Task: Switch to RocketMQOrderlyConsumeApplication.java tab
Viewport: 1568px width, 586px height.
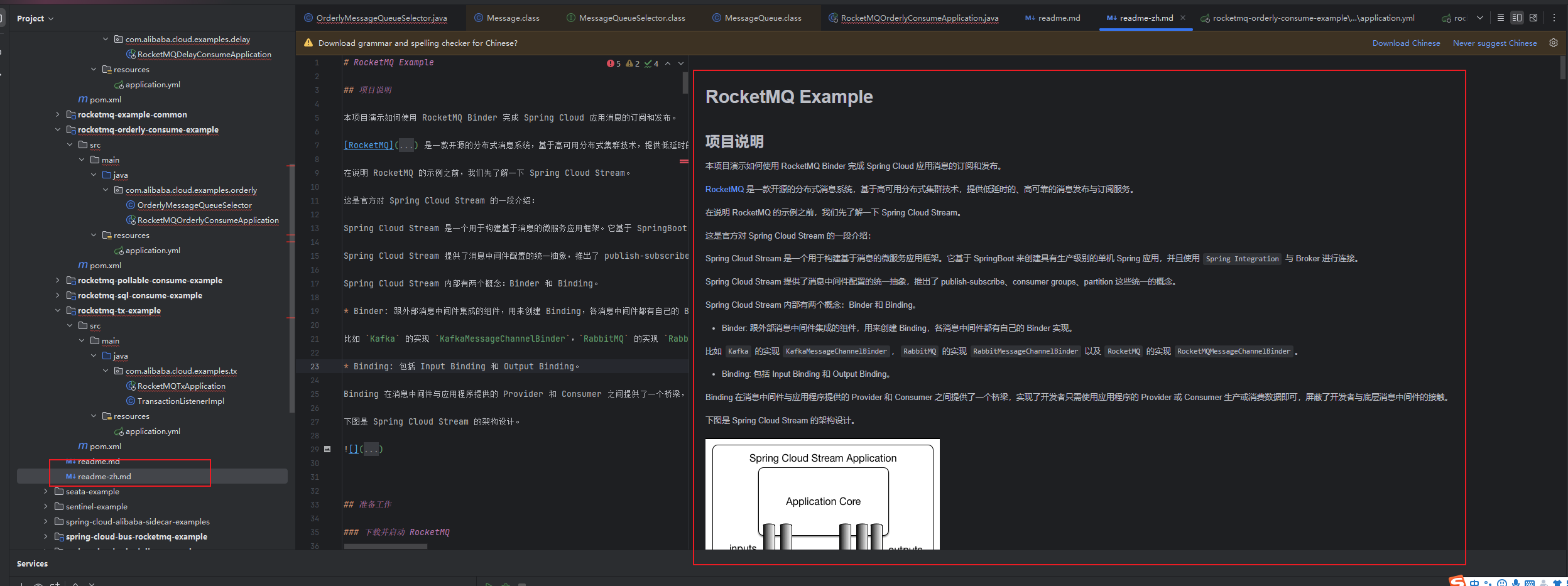Action: 913,18
